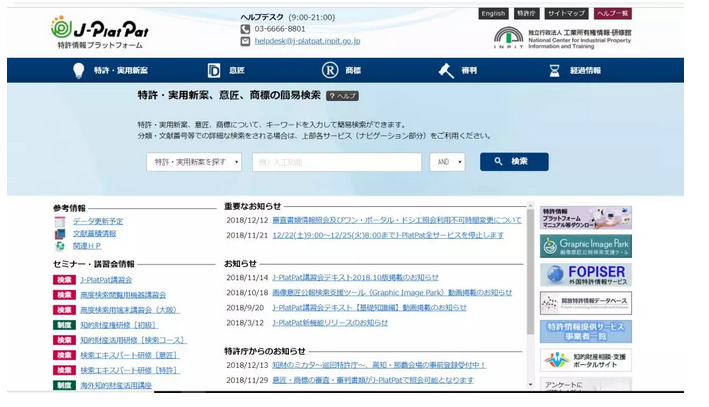Expand the 特許・実用新案を探す dropdown
This screenshot has height=407, width=709.
pos(194,162)
